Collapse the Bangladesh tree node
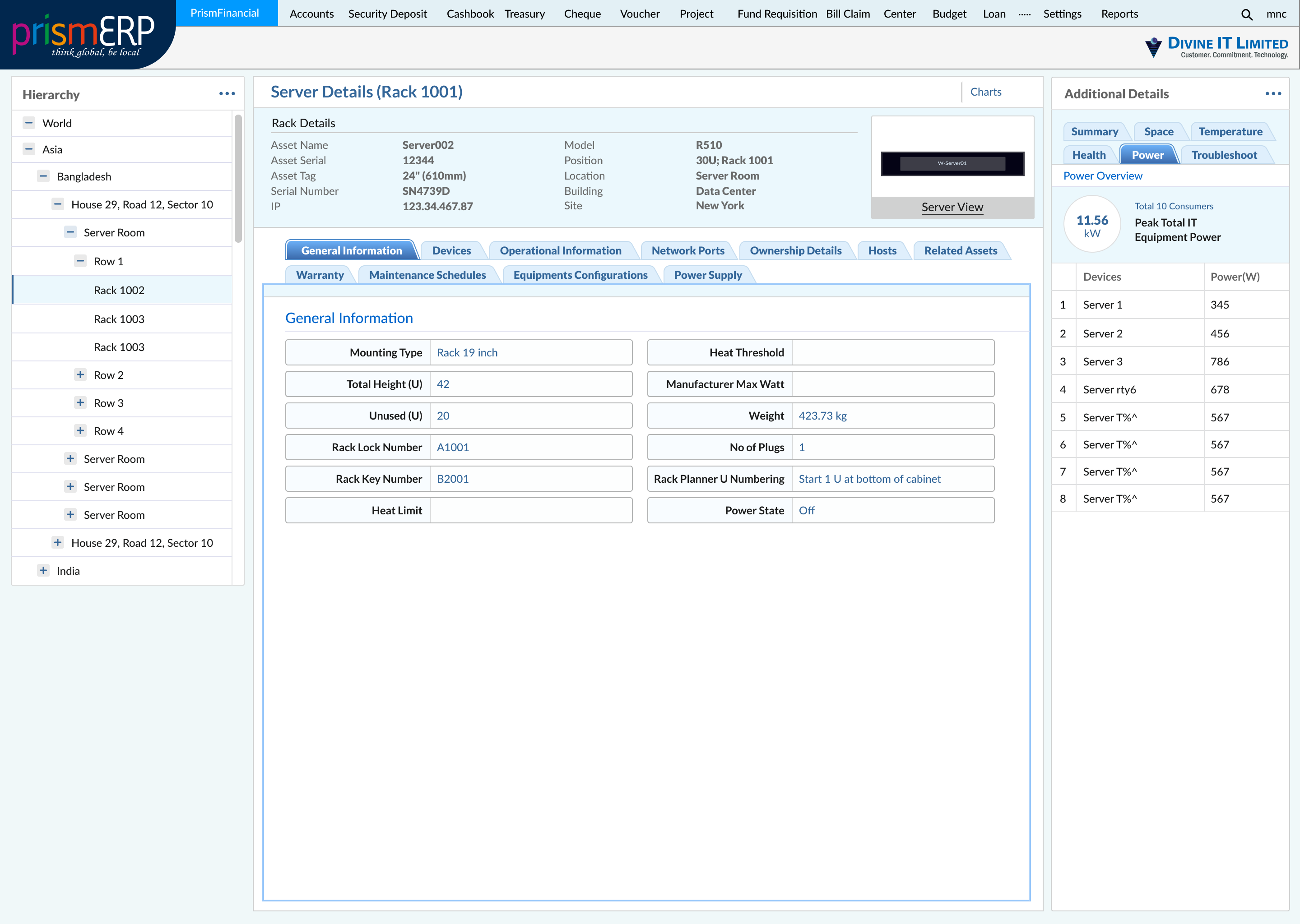The width and height of the screenshot is (1300, 924). [x=43, y=176]
